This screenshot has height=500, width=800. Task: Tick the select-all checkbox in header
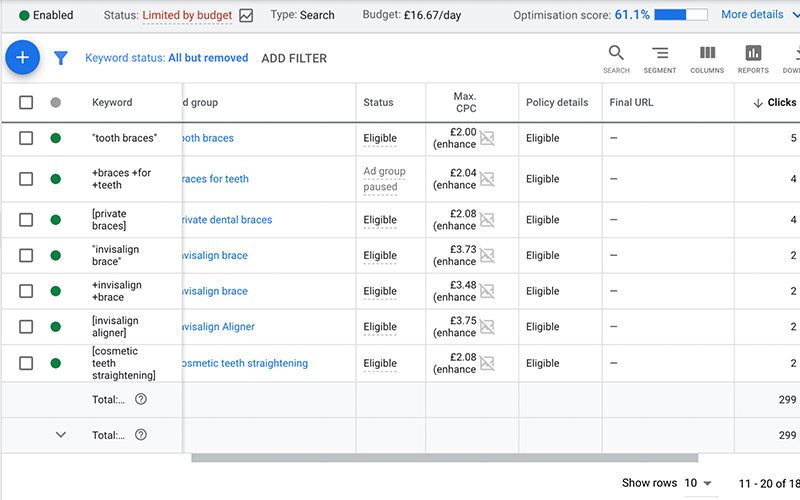tap(26, 102)
